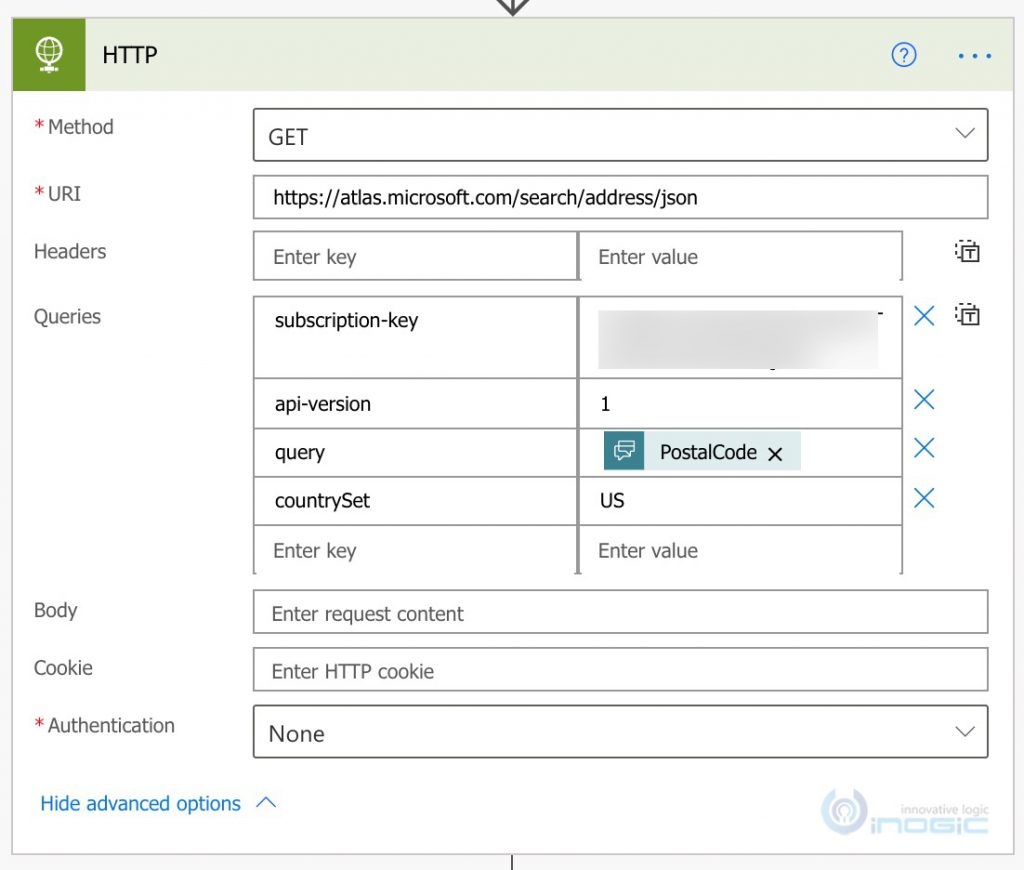Remove the PostalCode dynamic content token
The width and height of the screenshot is (1024, 870).
tap(776, 452)
